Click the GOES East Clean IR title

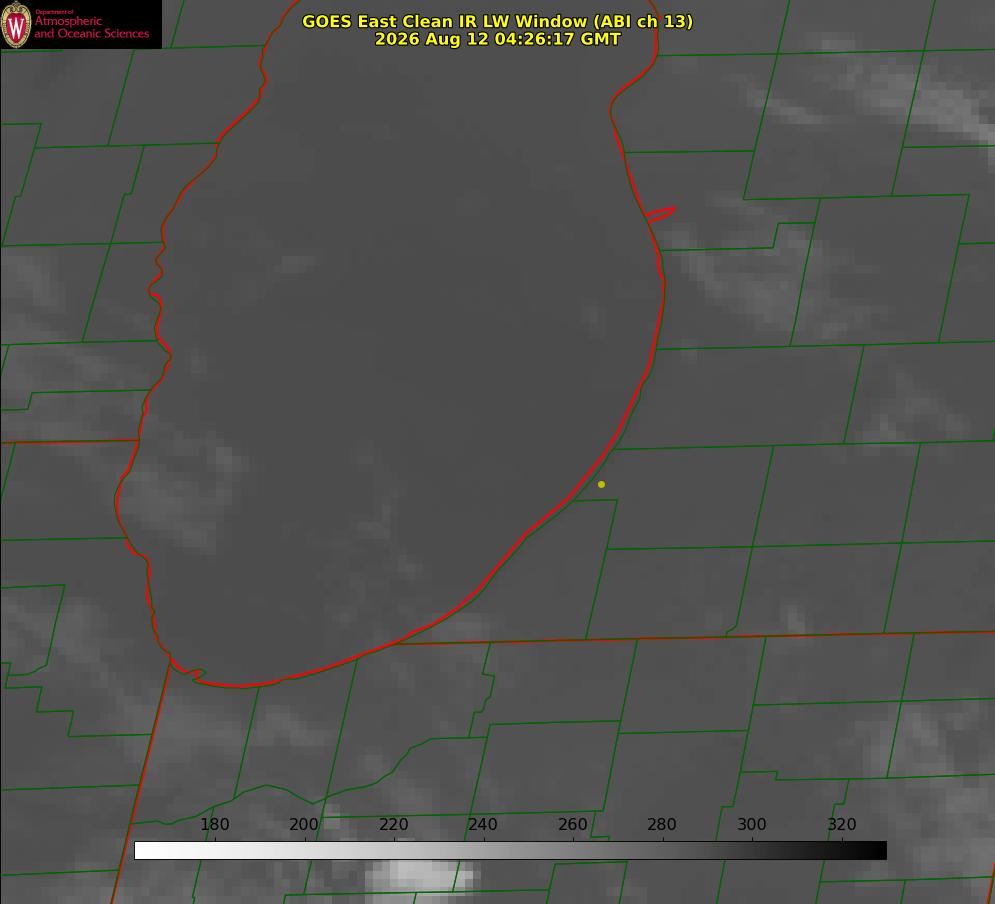(x=498, y=21)
